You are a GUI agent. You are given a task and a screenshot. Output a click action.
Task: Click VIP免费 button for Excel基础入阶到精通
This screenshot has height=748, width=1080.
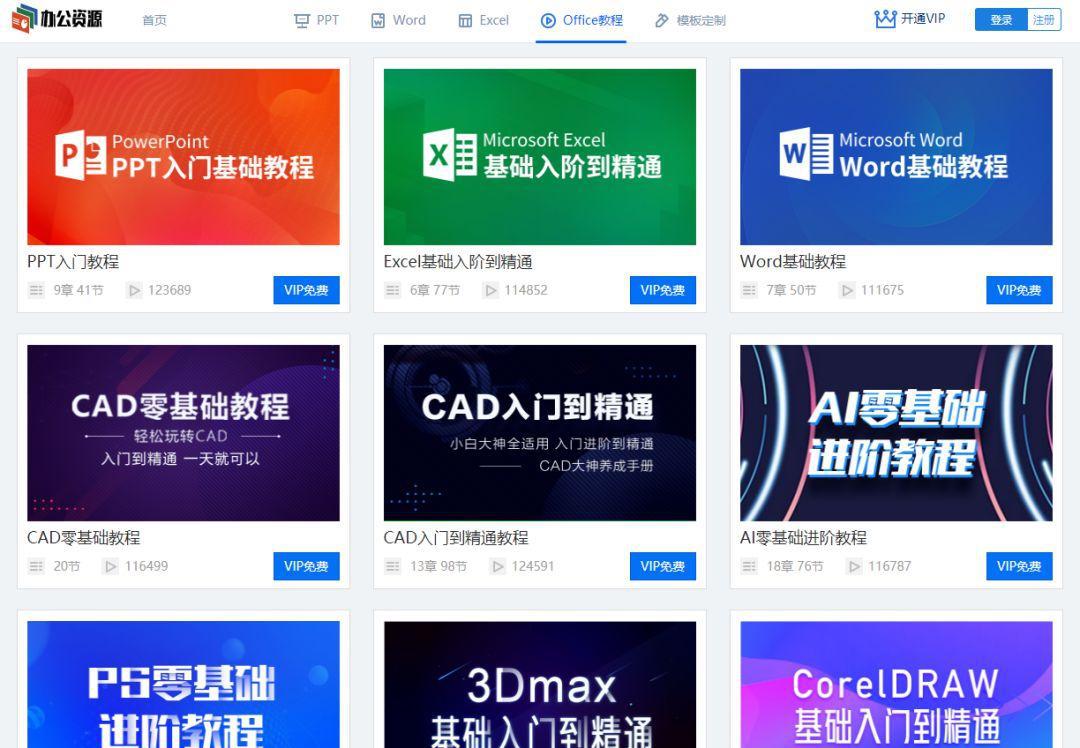tap(663, 290)
